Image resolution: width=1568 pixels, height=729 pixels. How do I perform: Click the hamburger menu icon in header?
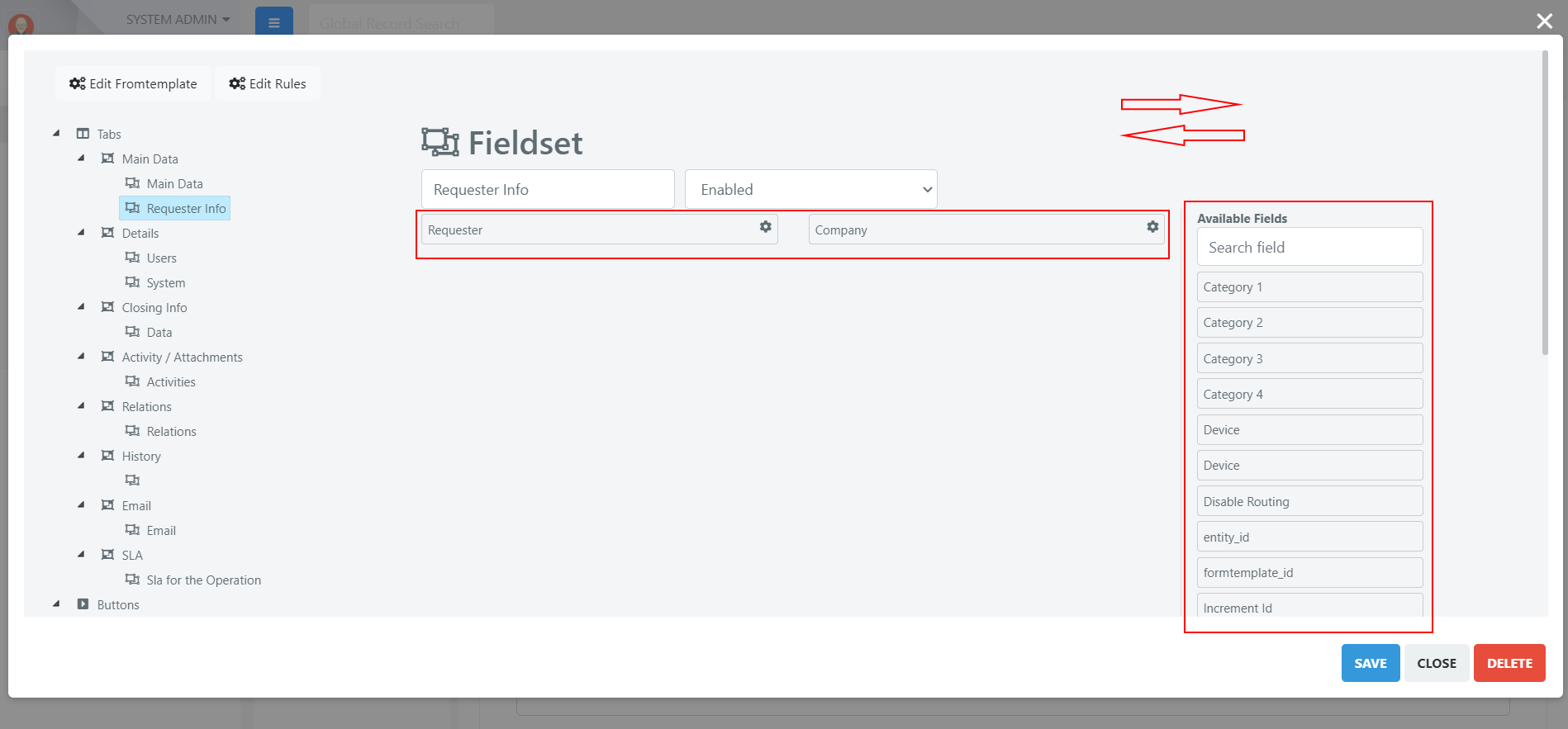tap(274, 22)
